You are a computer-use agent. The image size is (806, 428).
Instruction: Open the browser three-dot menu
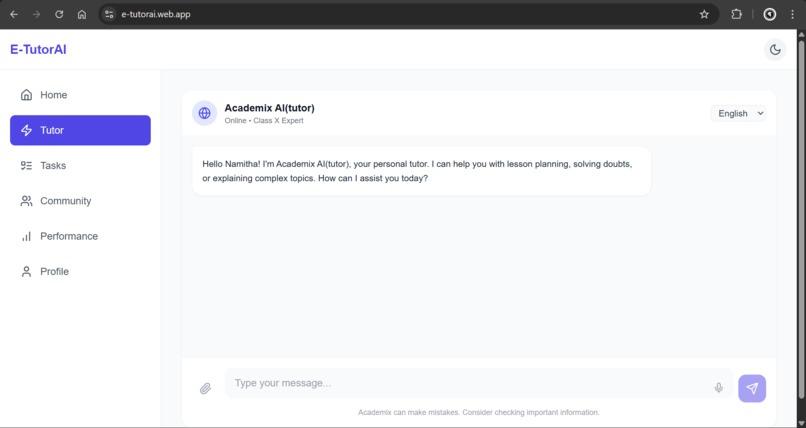click(x=792, y=14)
